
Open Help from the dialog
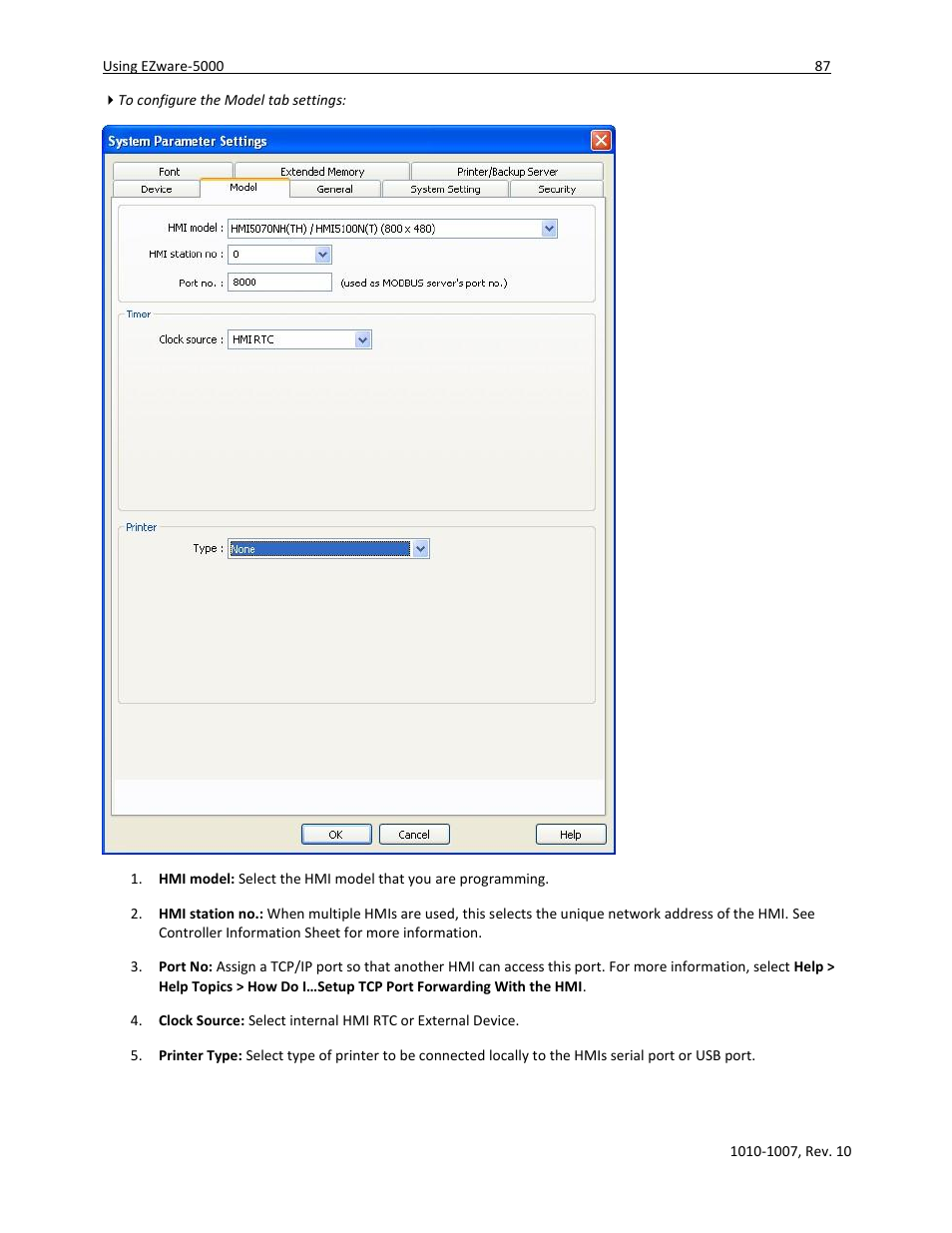(x=571, y=835)
